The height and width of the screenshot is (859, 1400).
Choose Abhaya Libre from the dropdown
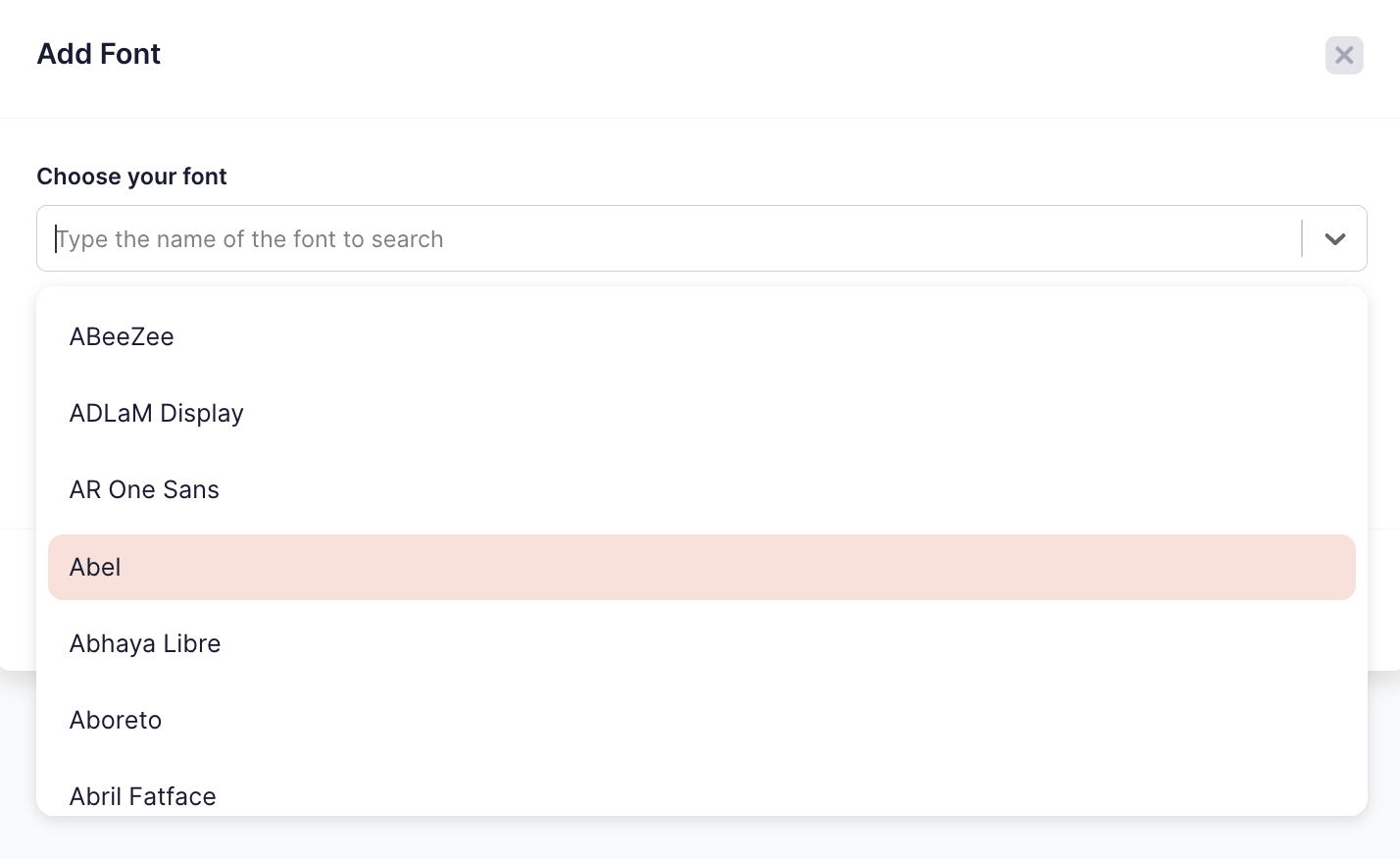[145, 643]
